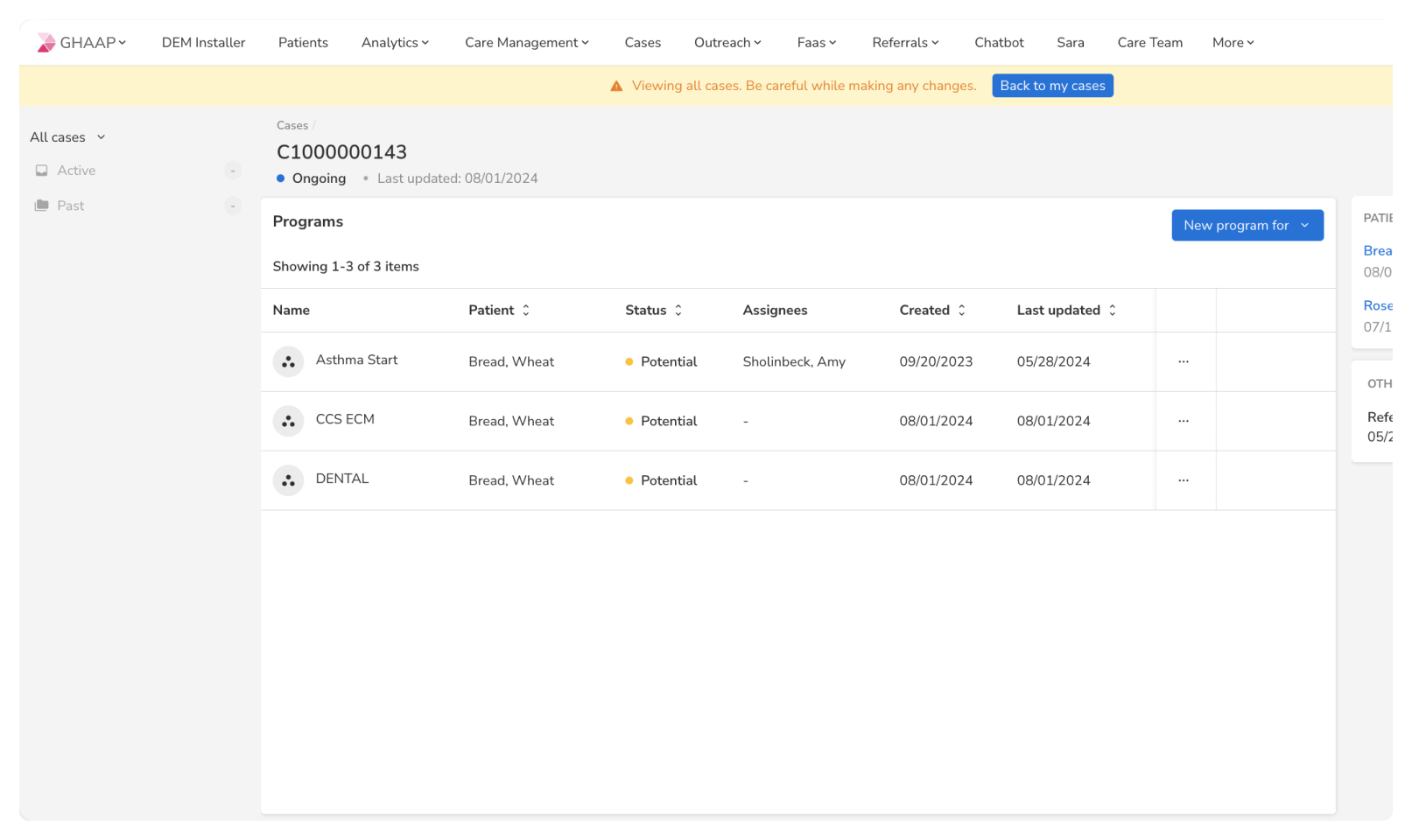Sort the table by Status column
The image size is (1412, 840).
pyautogui.click(x=678, y=311)
